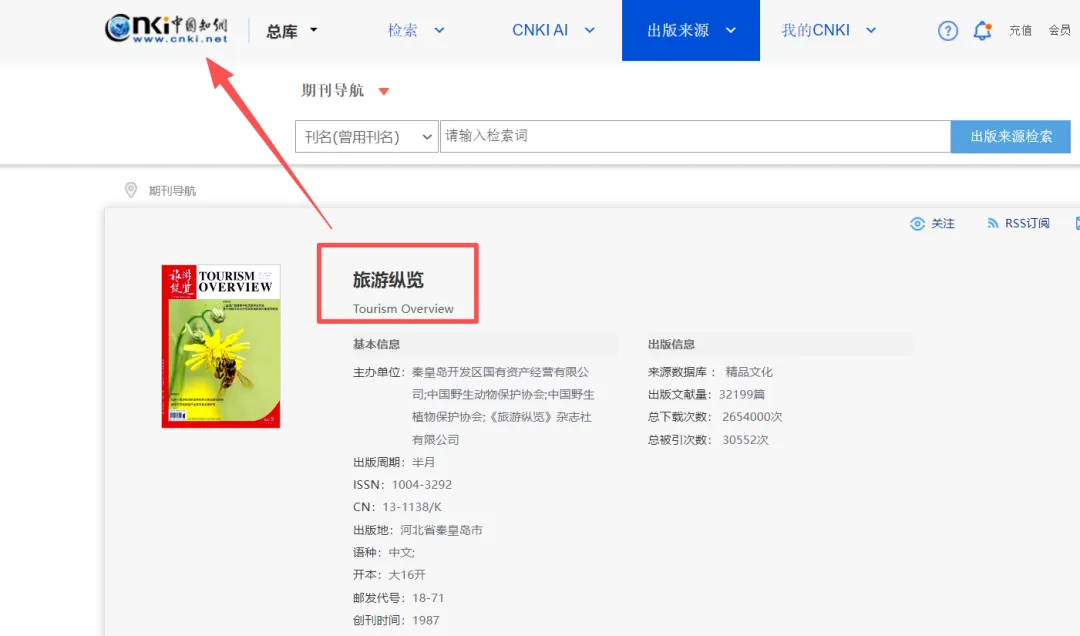Click the location pin icon beside 期刊导航
The width and height of the screenshot is (1080, 636).
tap(131, 190)
